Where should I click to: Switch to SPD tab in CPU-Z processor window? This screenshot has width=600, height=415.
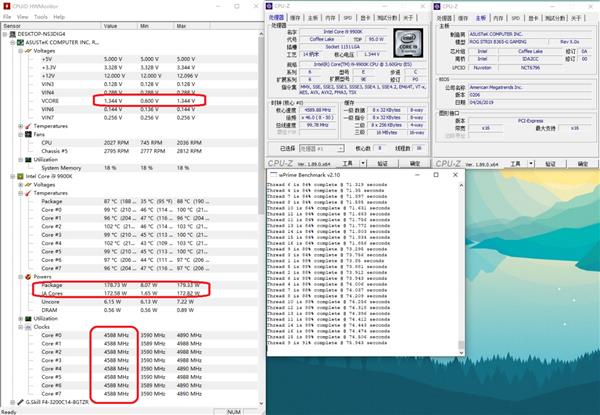tap(347, 18)
